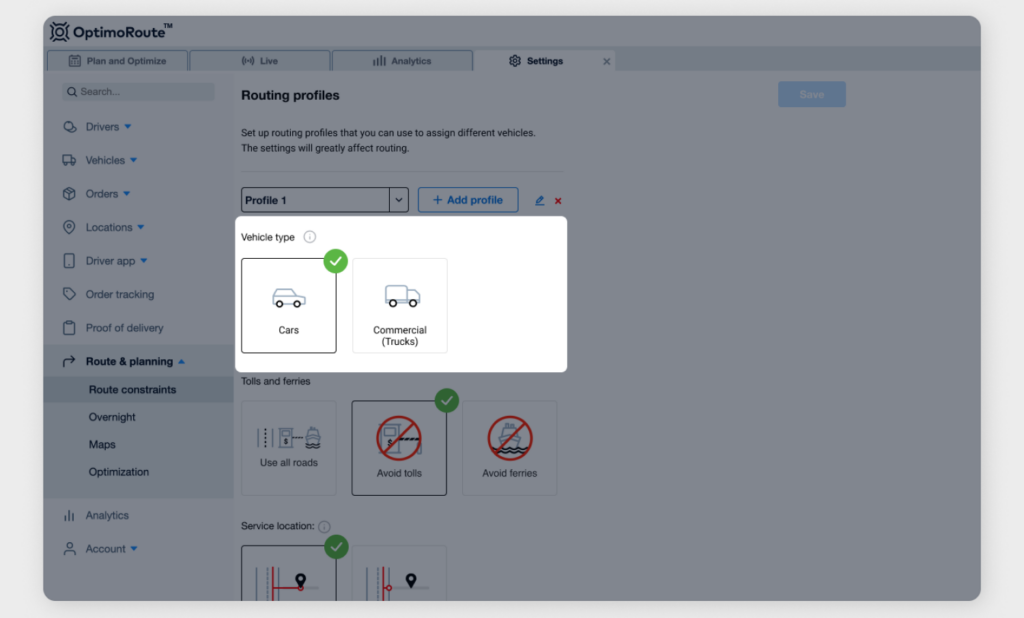The image size is (1024, 618).
Task: Select Route constraints submenu item
Action: 133,389
